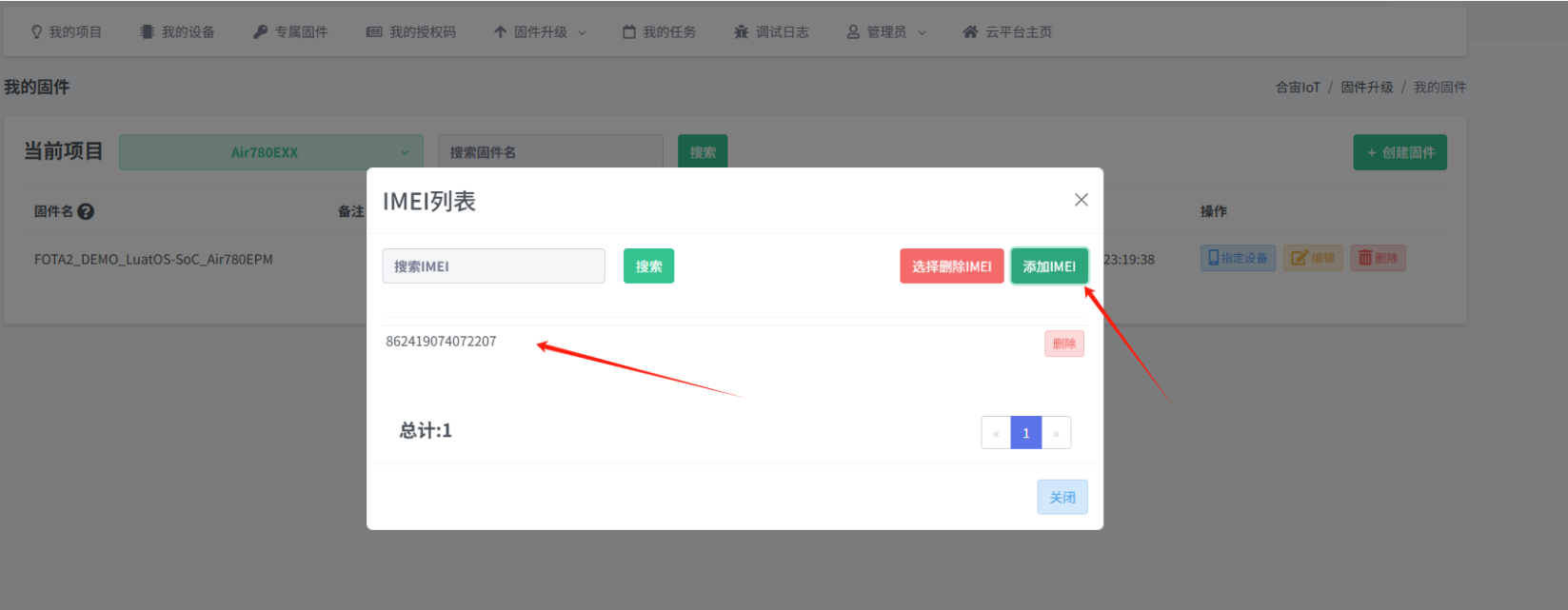Click in the 搜索IMEI input field

(493, 266)
